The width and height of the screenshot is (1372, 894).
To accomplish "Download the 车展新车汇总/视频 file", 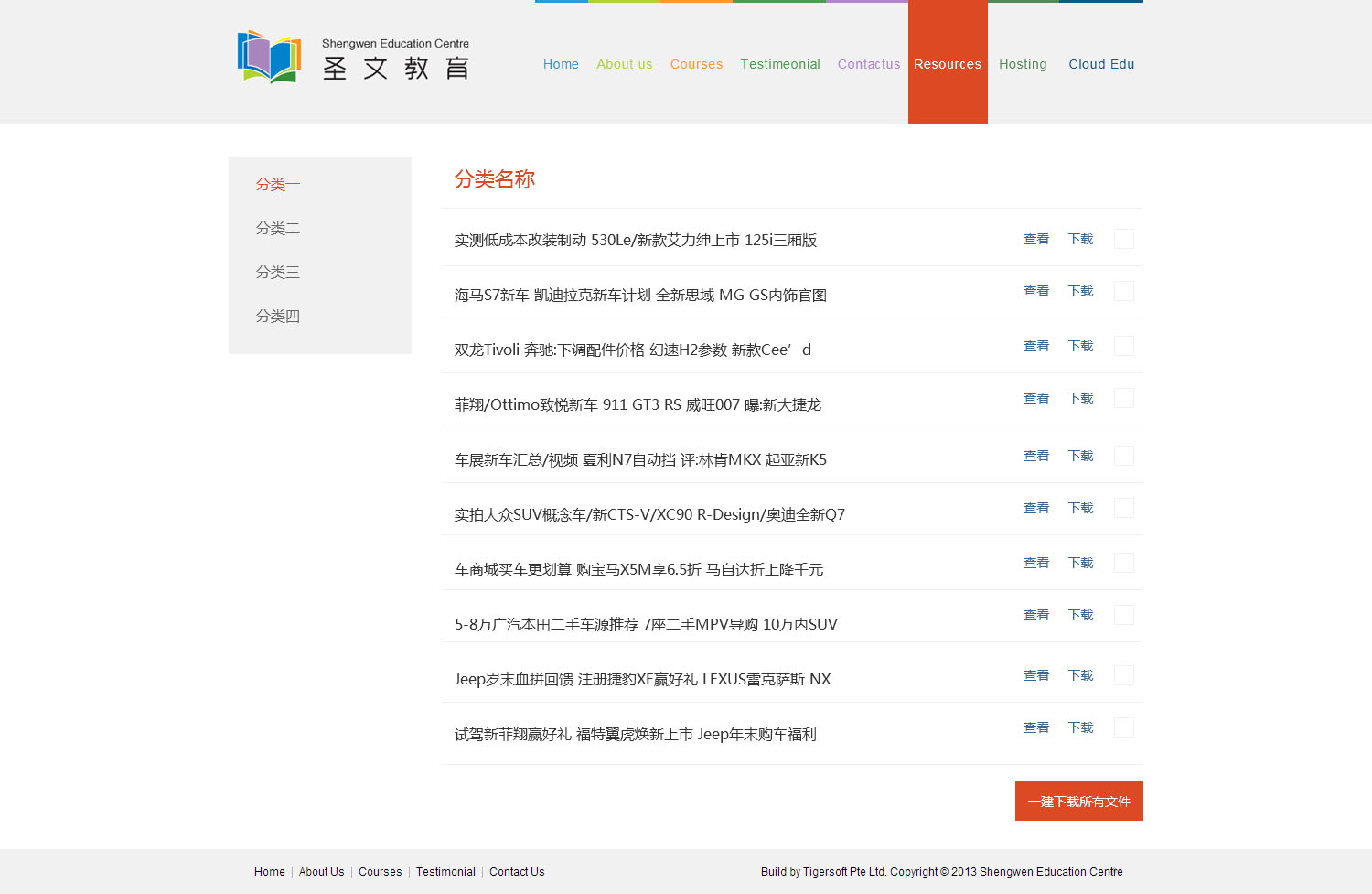I will pos(1080,456).
